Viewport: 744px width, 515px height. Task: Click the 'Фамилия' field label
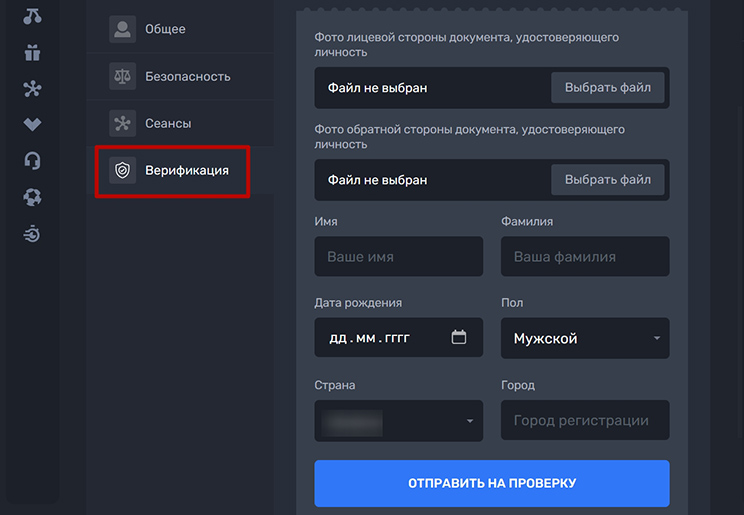click(x=527, y=221)
